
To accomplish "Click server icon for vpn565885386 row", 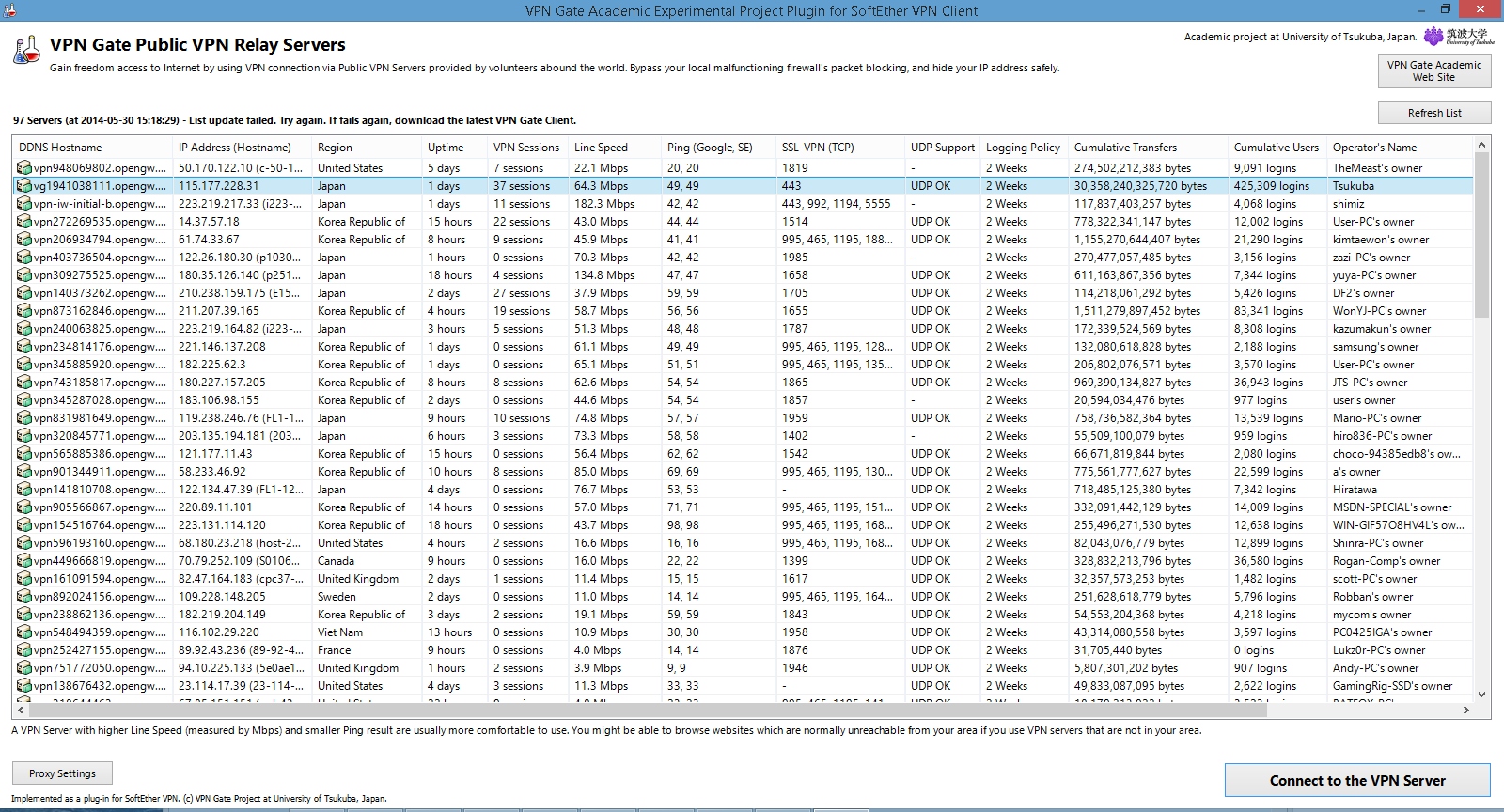I will tap(24, 454).
